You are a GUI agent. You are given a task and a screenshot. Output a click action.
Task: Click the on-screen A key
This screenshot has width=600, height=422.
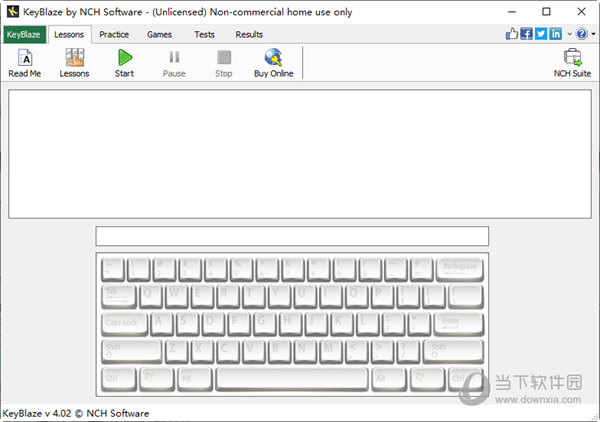coord(162,324)
